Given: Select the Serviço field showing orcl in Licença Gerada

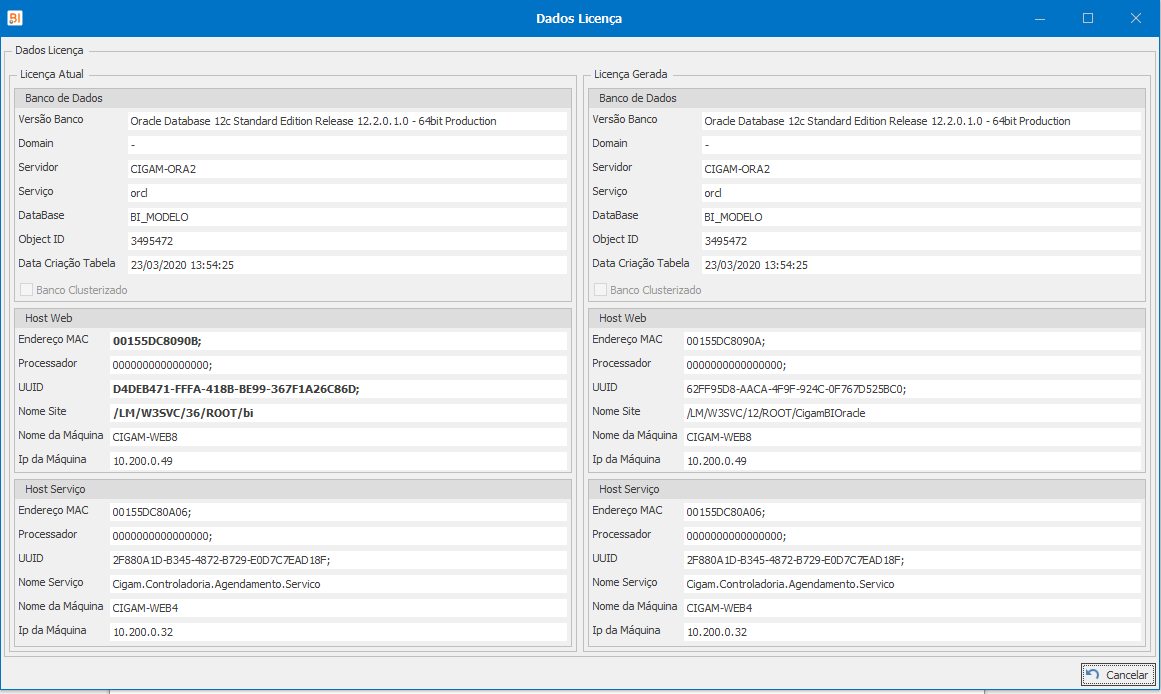Looking at the screenshot, I should pyautogui.click(x=920, y=193).
